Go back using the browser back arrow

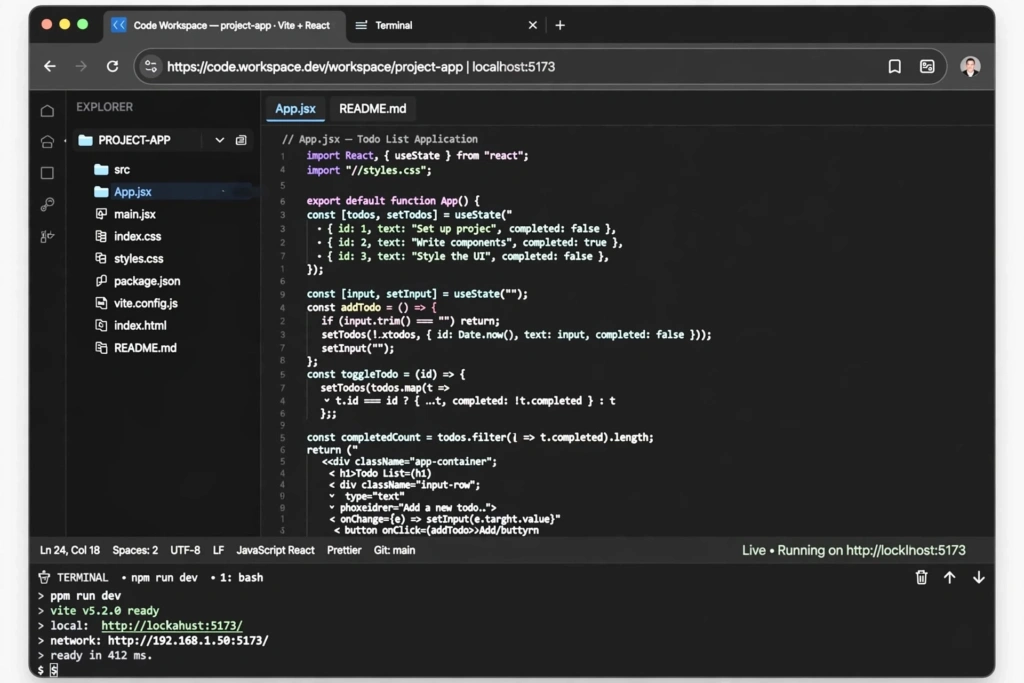click(x=50, y=66)
